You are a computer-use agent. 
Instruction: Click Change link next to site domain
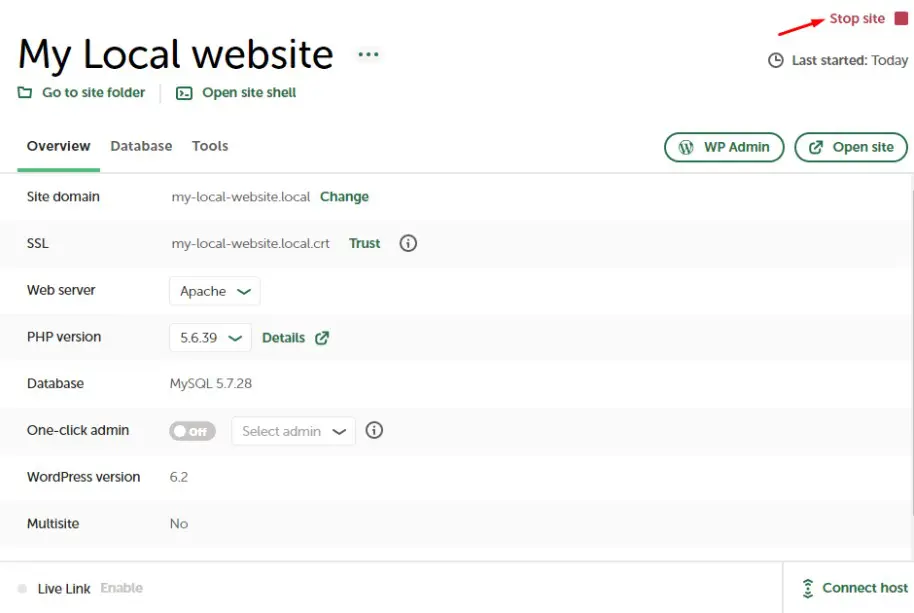click(344, 197)
